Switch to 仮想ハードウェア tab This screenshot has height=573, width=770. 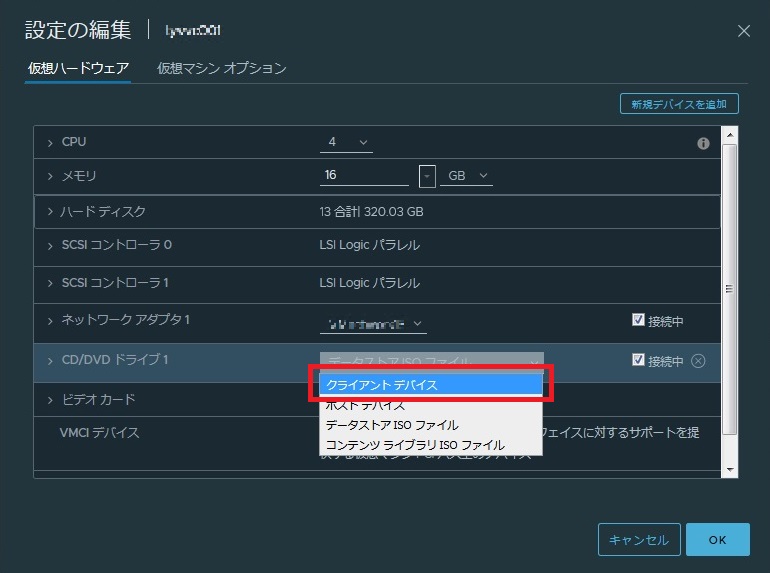[x=78, y=68]
